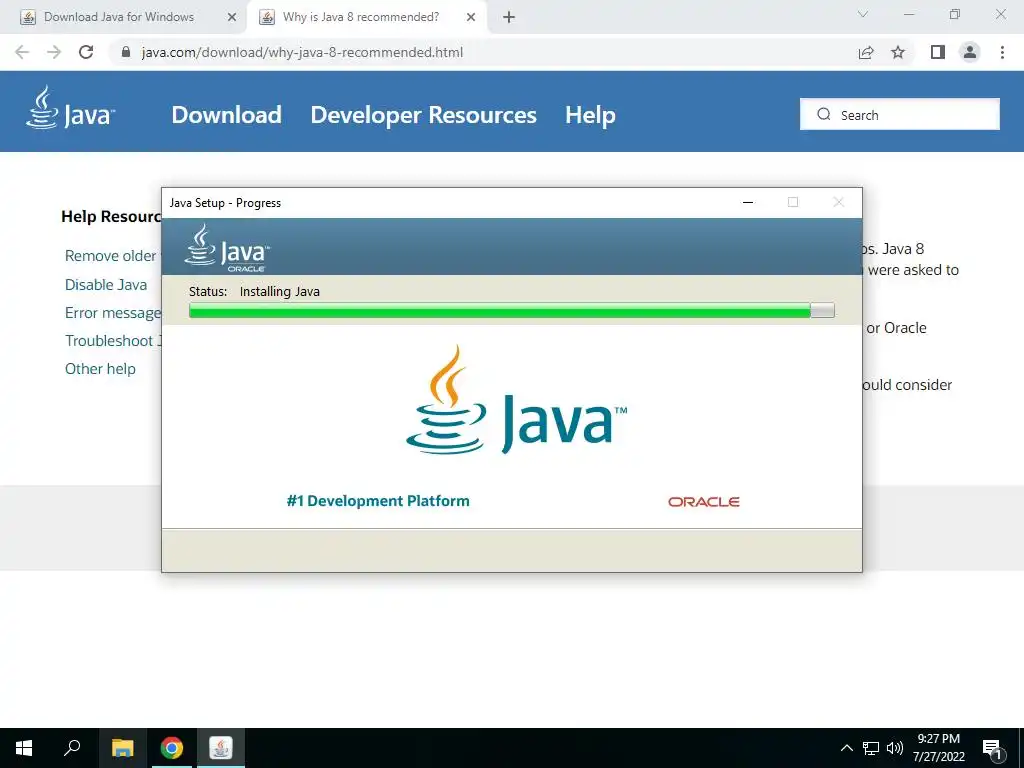Minimize the Java Setup - Progress window
1024x768 pixels.
pyautogui.click(x=748, y=202)
